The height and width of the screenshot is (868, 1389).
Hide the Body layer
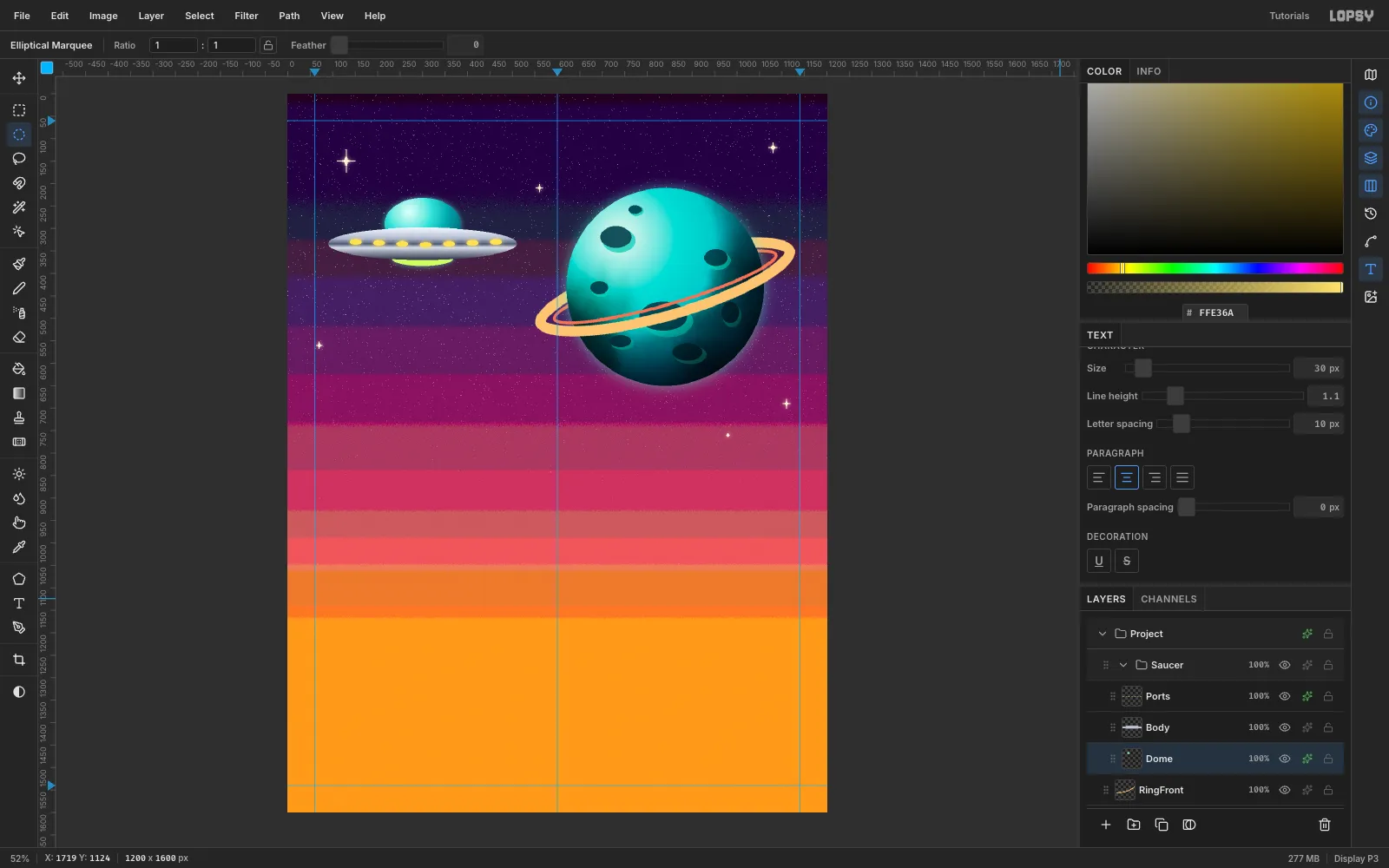pos(1285,727)
